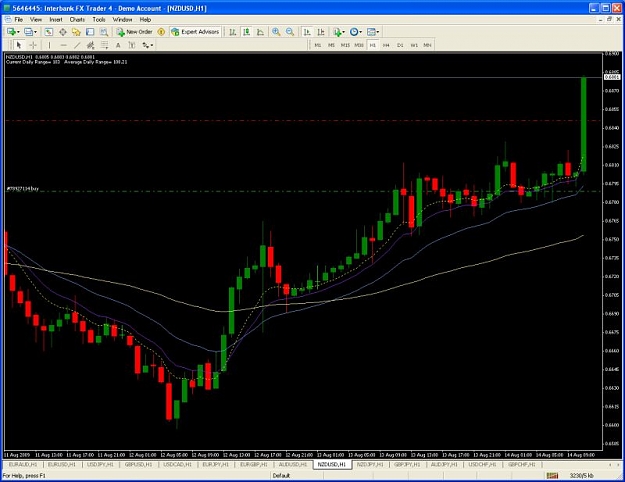Select the Text Label tool
Viewport: 625px width, 482px height.
tap(132, 45)
